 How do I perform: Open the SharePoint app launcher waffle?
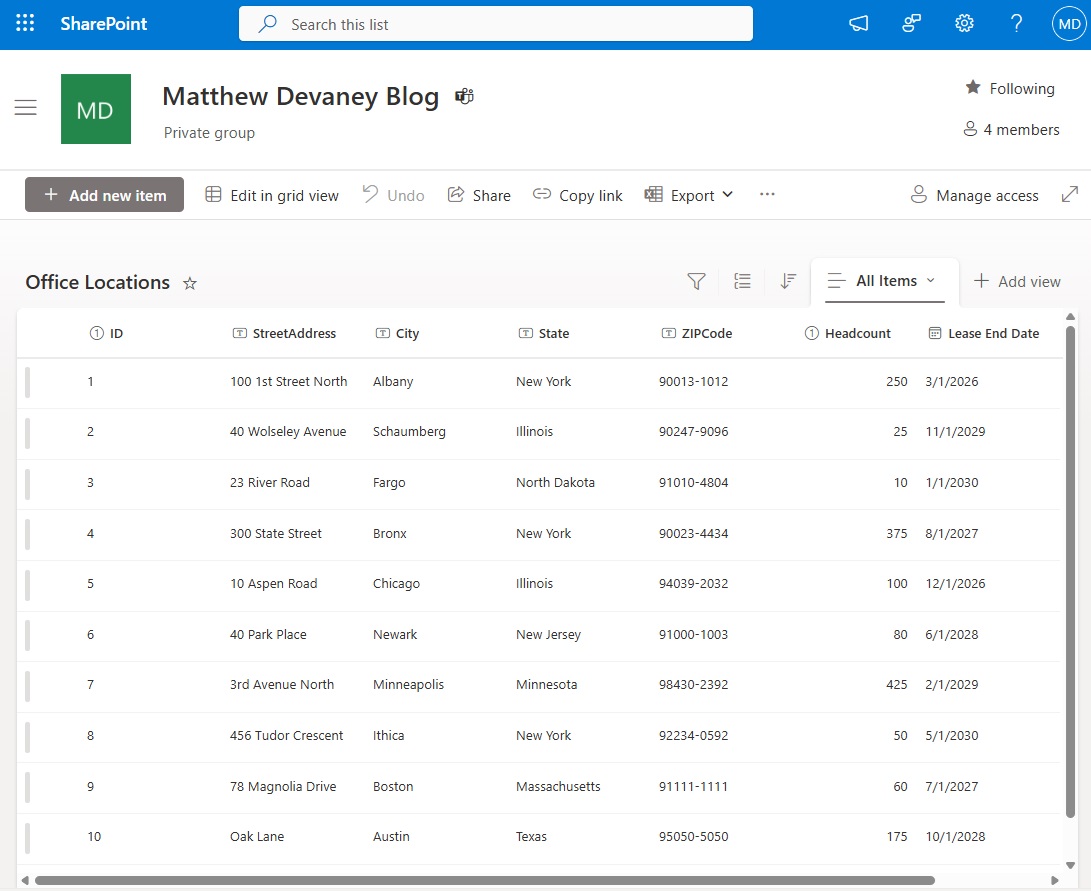25,24
